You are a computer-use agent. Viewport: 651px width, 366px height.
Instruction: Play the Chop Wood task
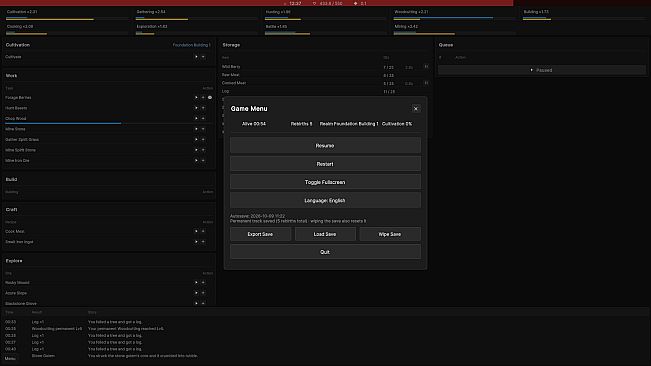196,119
